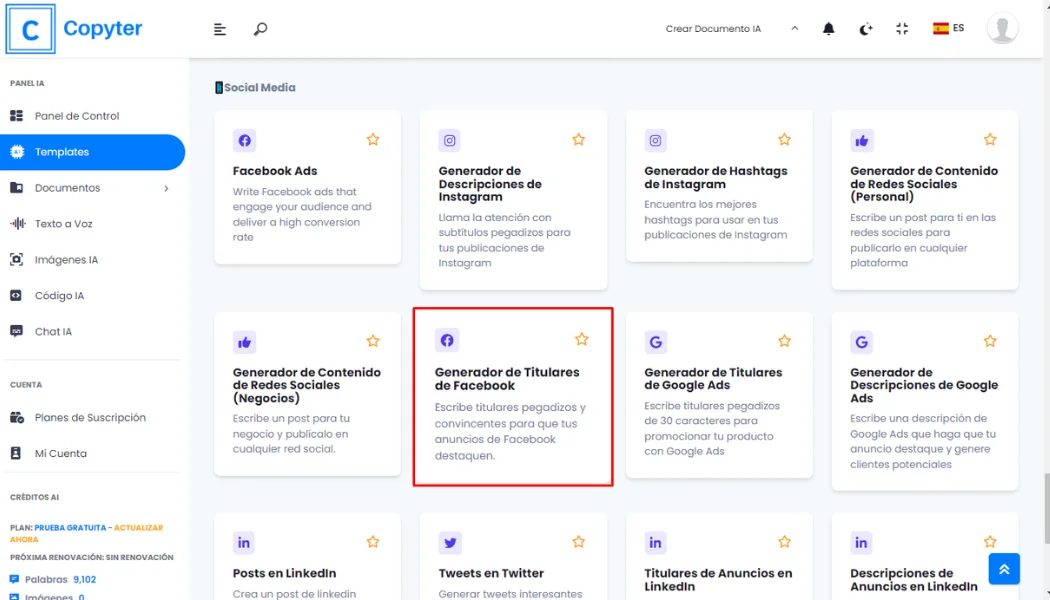Click the Facebook icon on Facebook Ads card
1050x600 pixels.
pos(244,140)
